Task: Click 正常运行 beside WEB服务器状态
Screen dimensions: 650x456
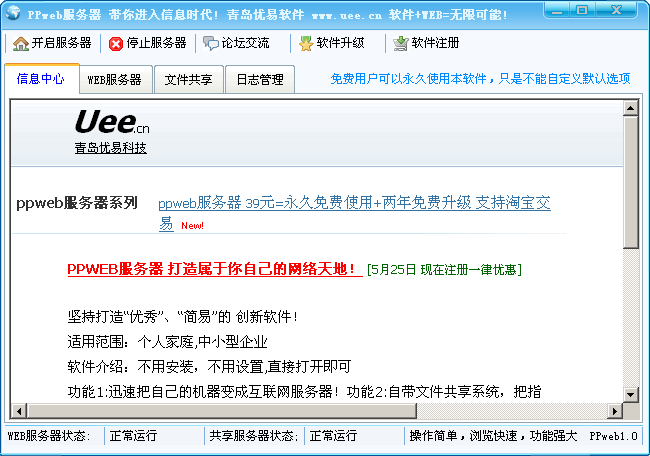Action: pos(133,436)
